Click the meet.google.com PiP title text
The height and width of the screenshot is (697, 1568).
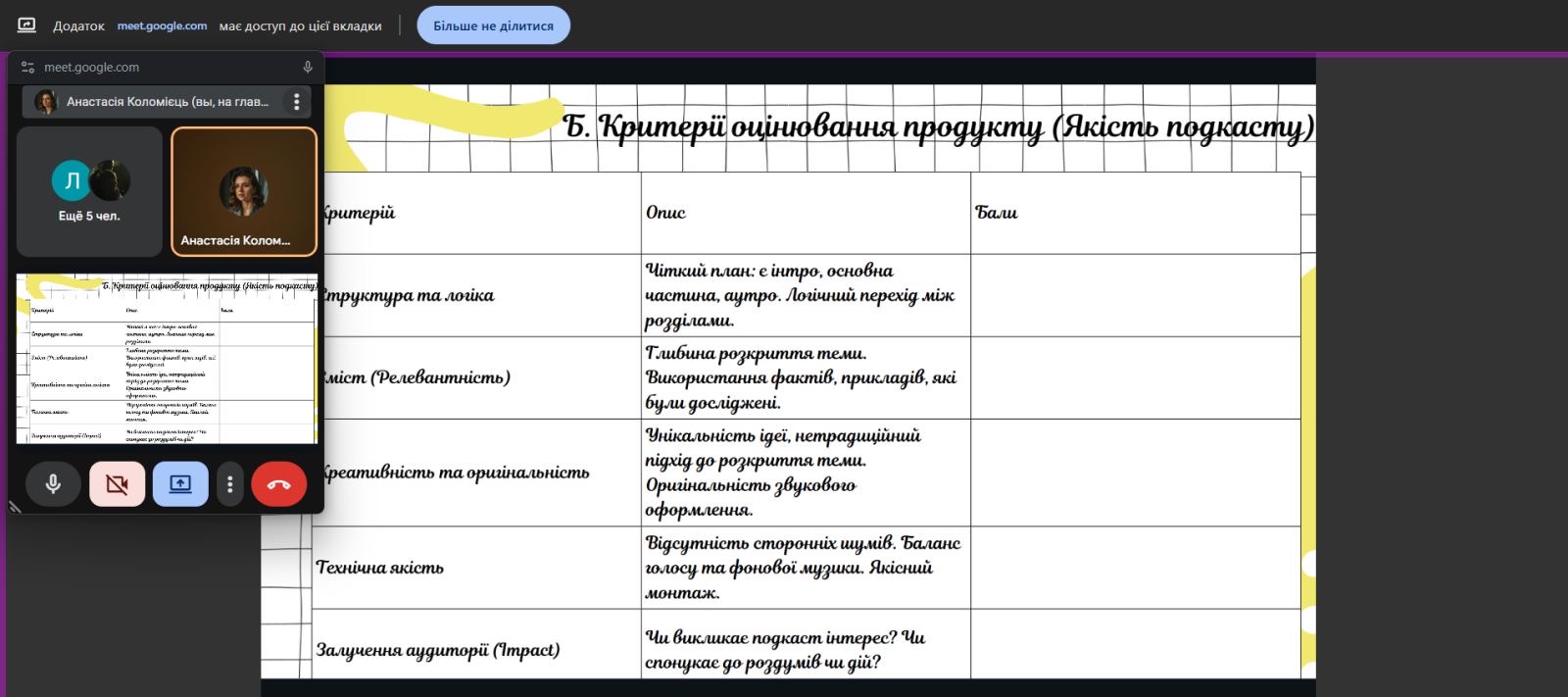[x=91, y=68]
